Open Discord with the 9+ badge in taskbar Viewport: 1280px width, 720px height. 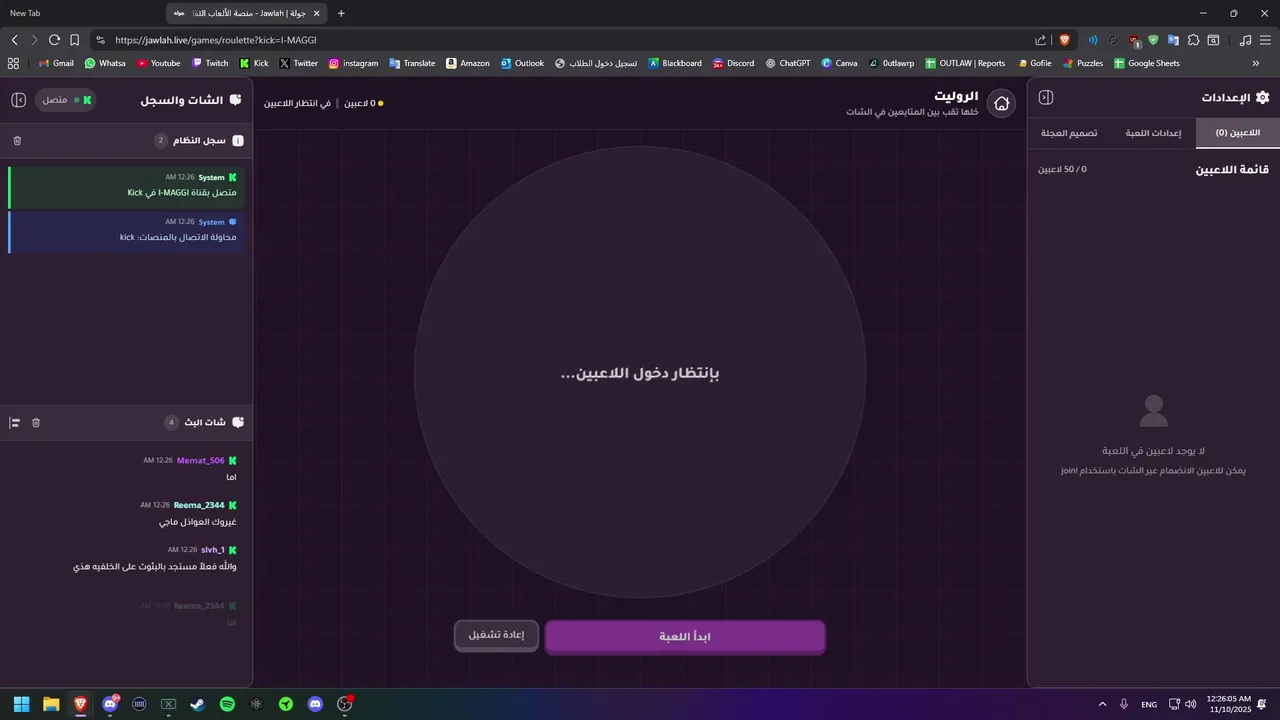[110, 704]
